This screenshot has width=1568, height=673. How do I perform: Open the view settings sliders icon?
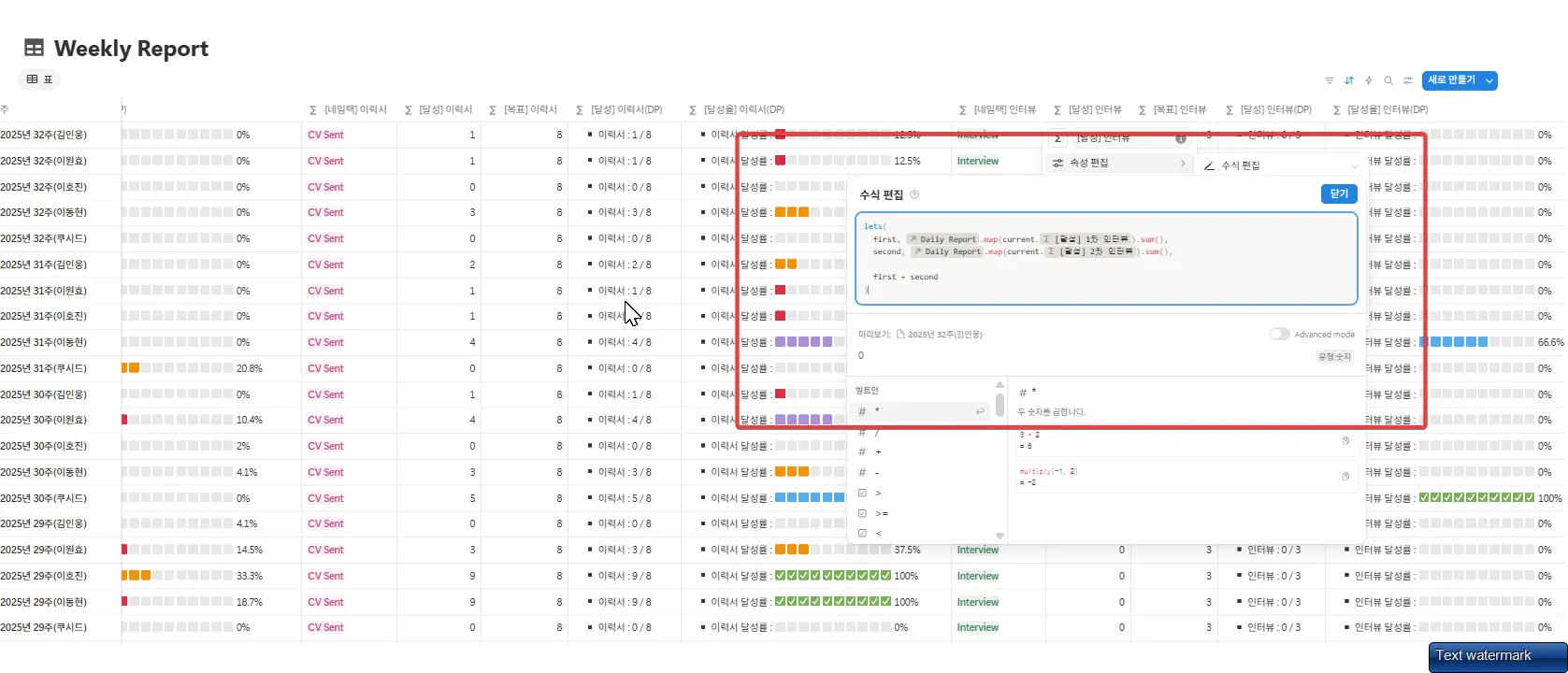(1408, 80)
